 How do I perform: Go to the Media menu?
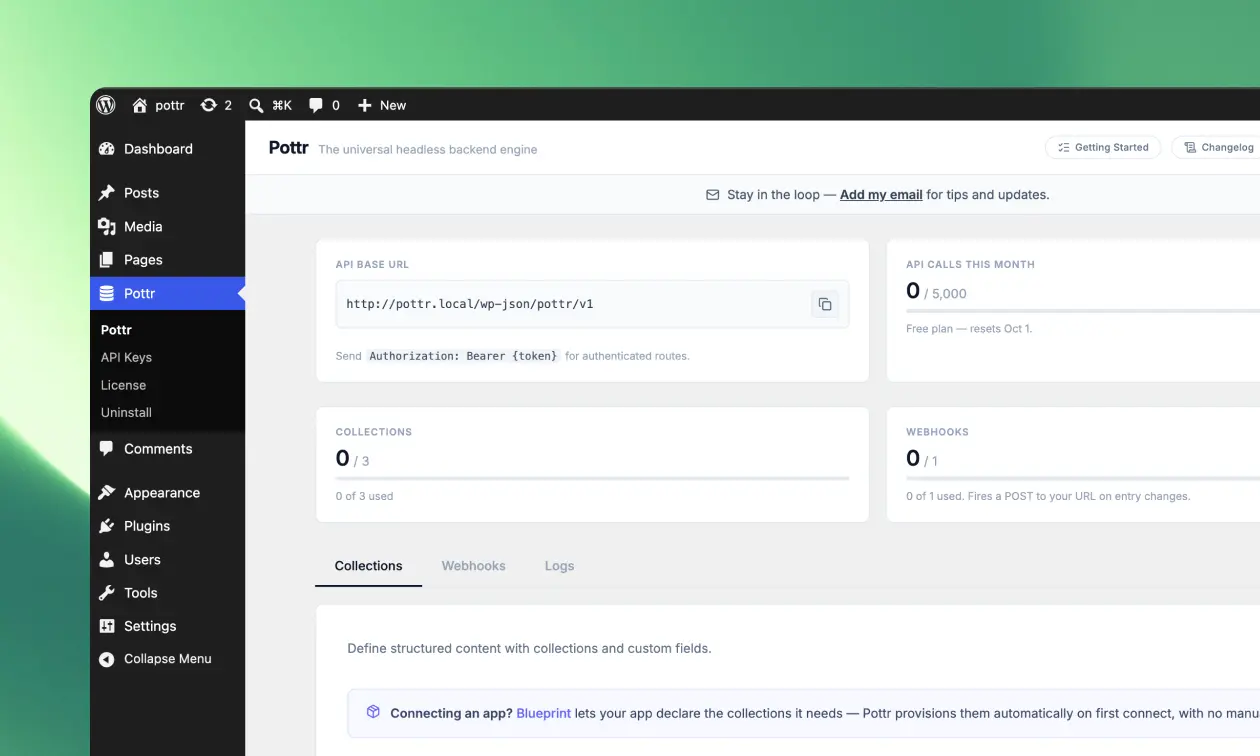(167, 227)
